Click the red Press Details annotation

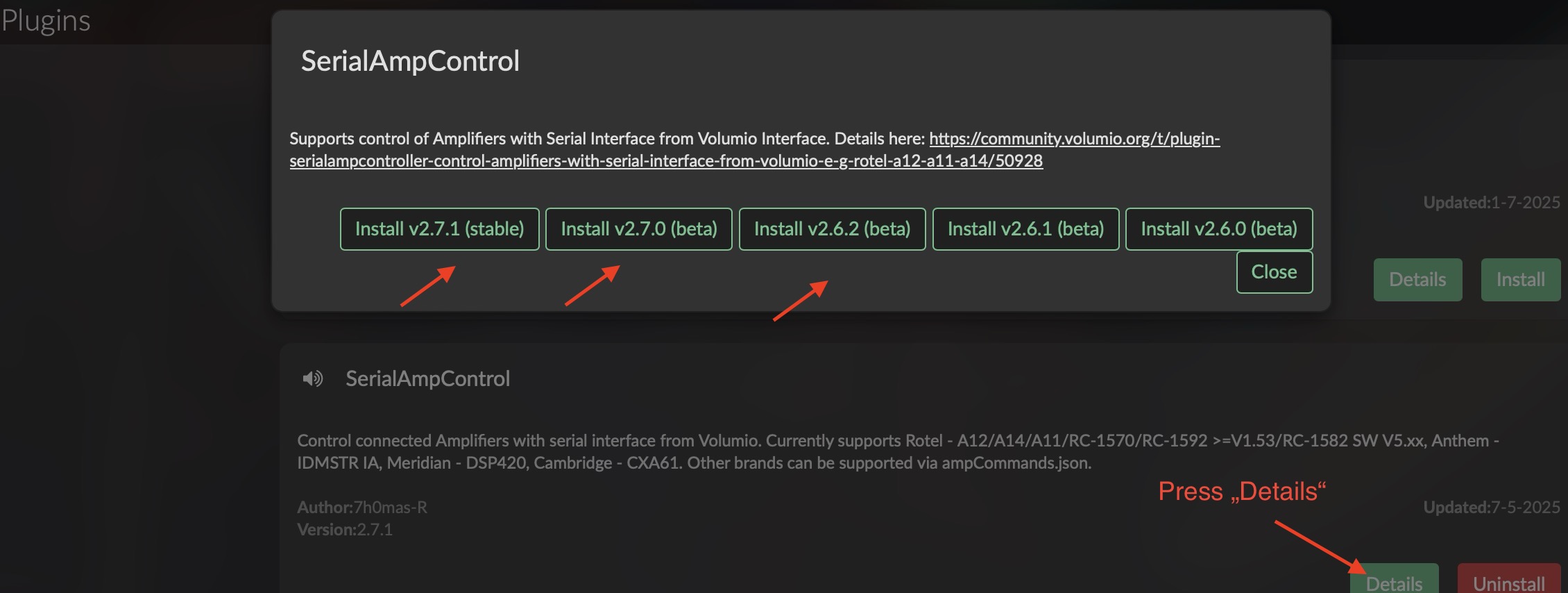(x=1242, y=492)
